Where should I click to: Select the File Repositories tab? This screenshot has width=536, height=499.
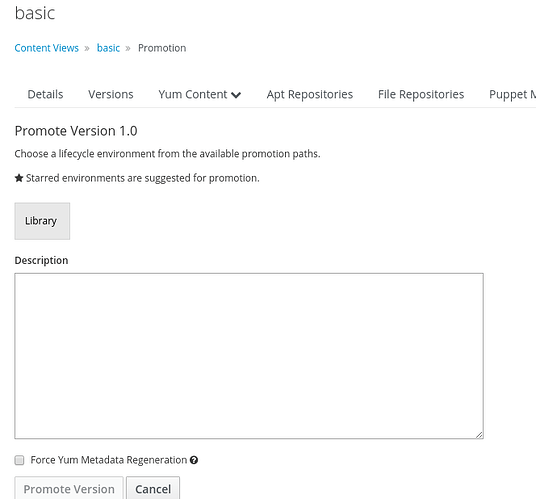[421, 94]
